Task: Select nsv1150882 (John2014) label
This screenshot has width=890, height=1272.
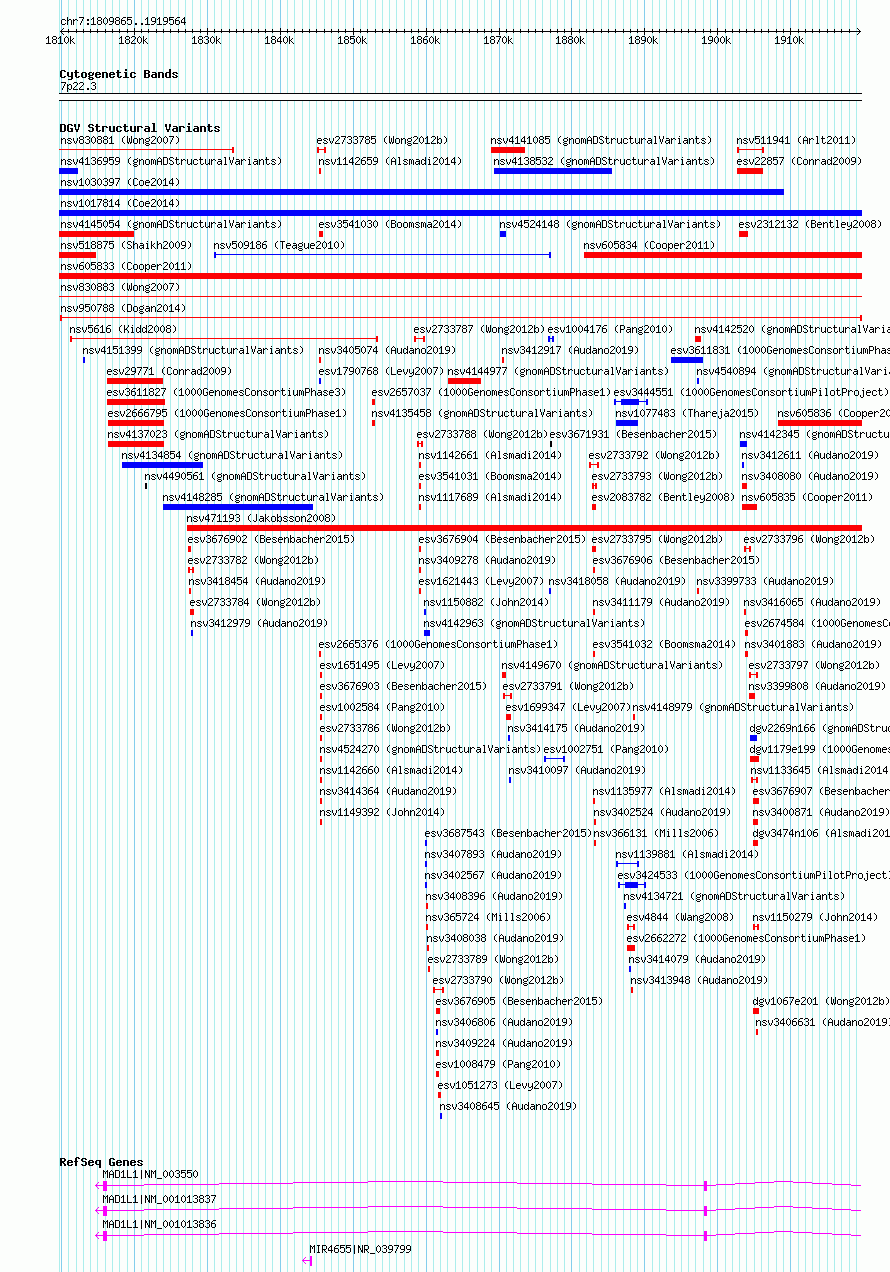Action: point(486,602)
